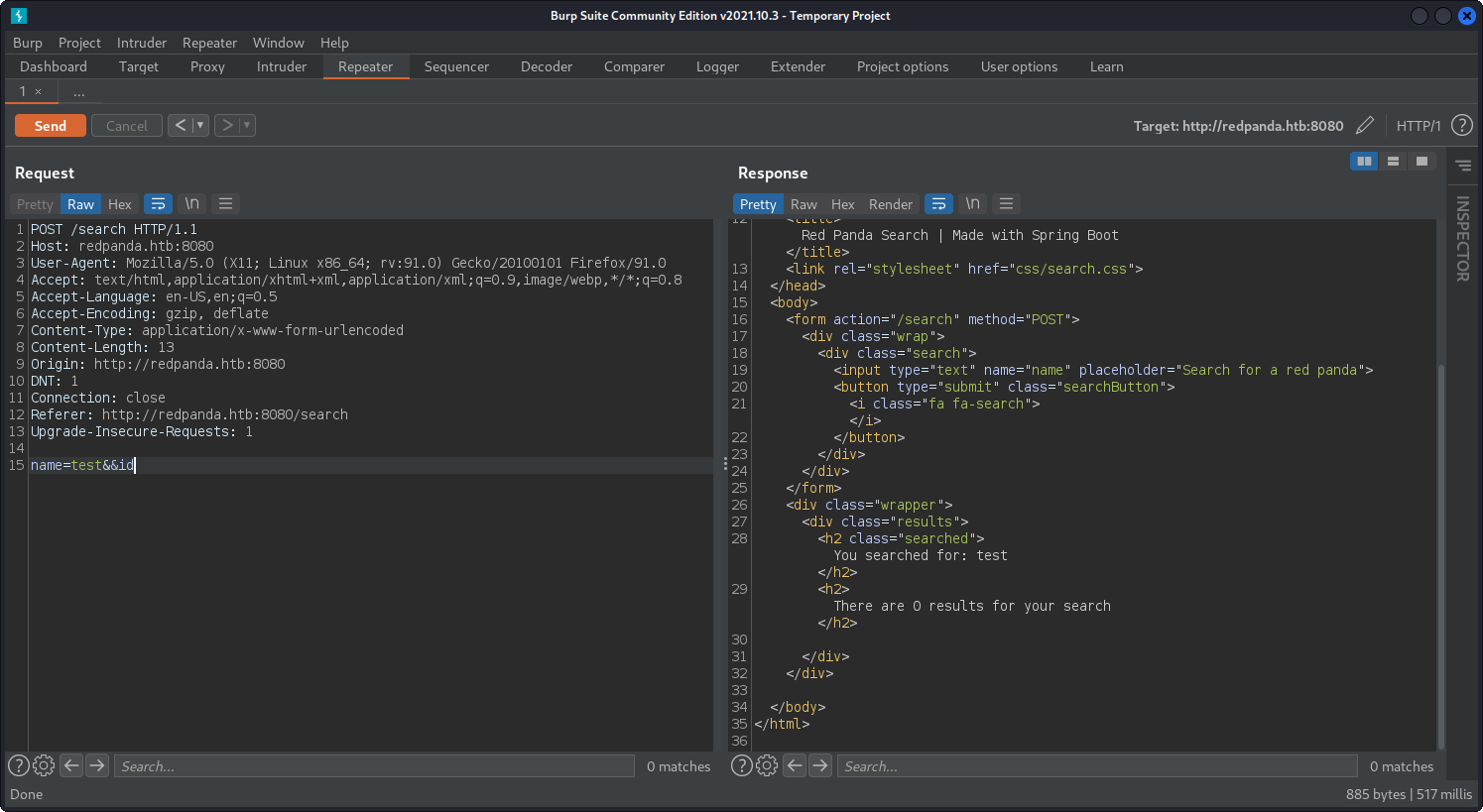The height and width of the screenshot is (812, 1483).
Task: Jump to next match in Request search
Action: pos(97,765)
